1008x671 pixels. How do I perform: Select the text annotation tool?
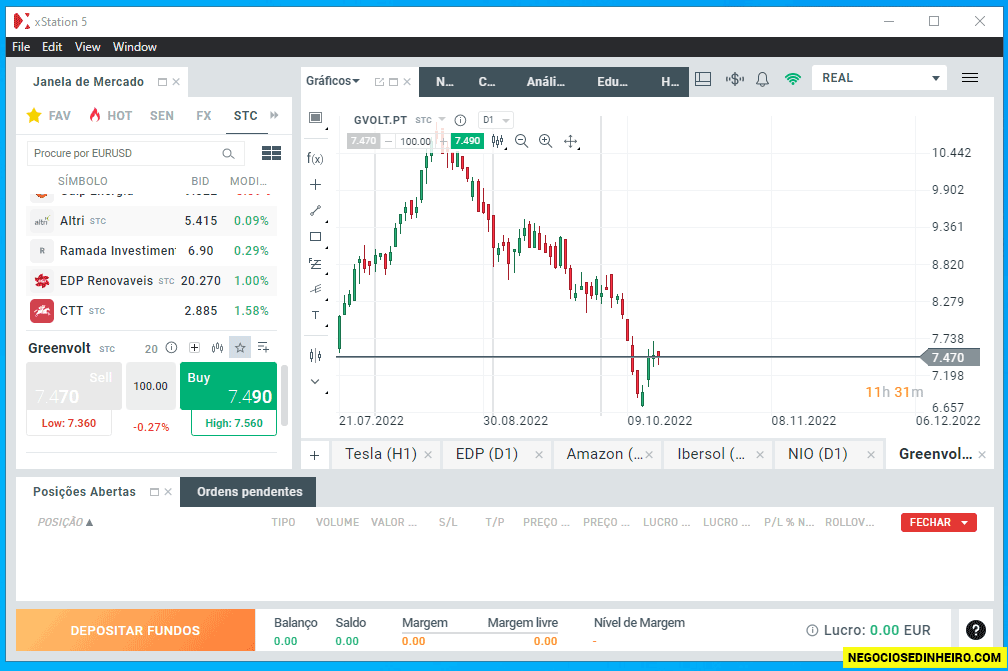[x=315, y=315]
